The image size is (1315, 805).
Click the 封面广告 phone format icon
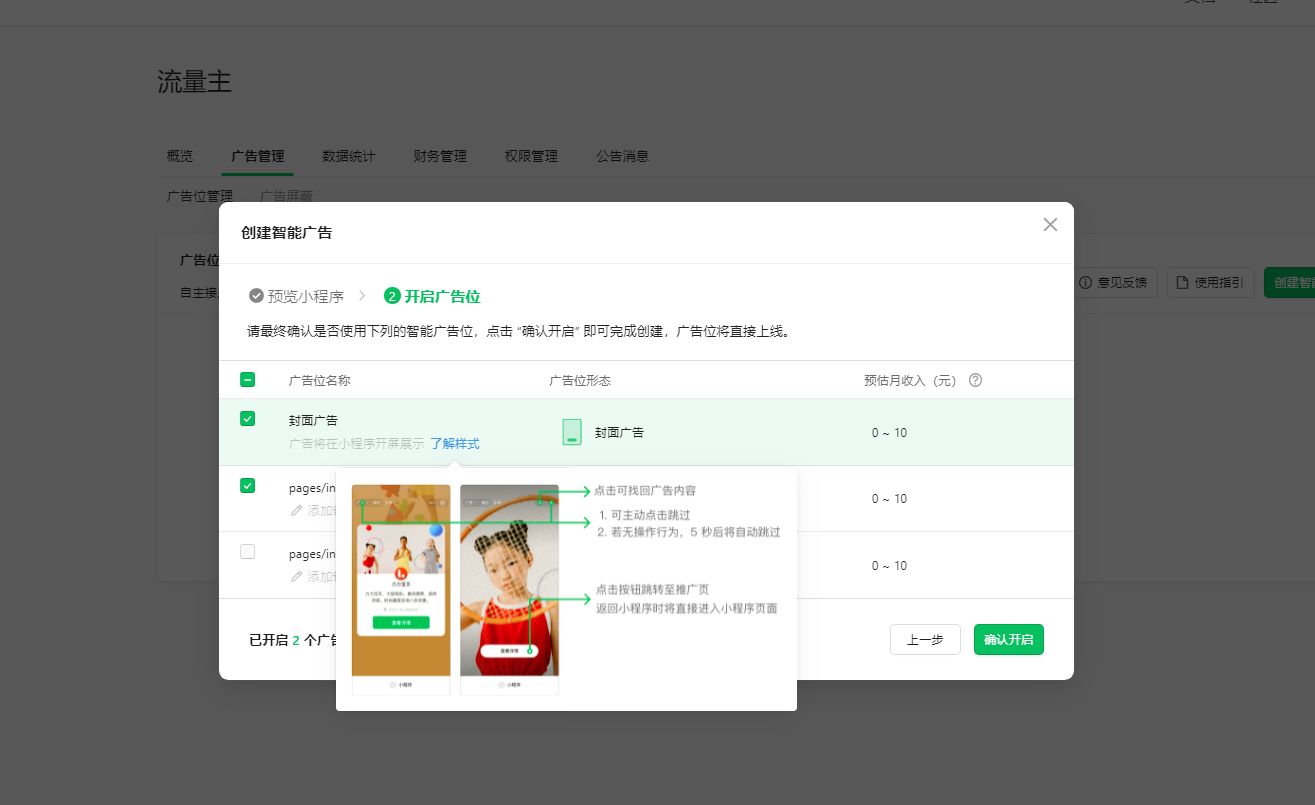coord(572,432)
